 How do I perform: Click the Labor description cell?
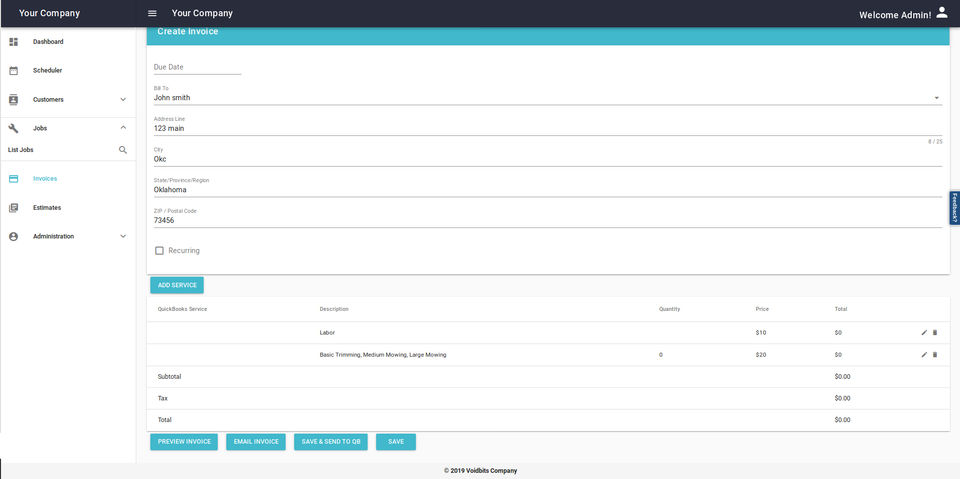coord(328,333)
